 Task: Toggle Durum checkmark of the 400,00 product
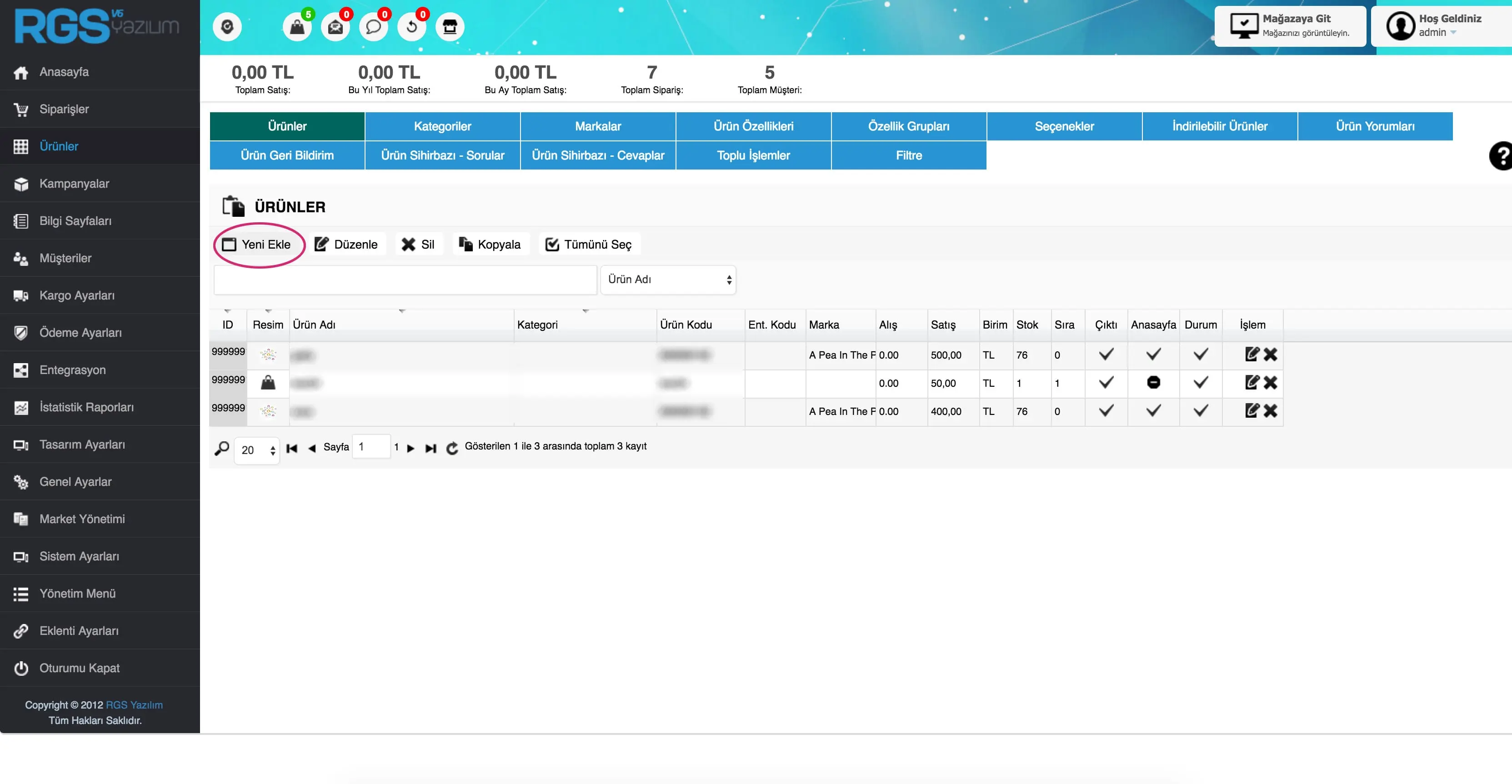pos(1201,411)
